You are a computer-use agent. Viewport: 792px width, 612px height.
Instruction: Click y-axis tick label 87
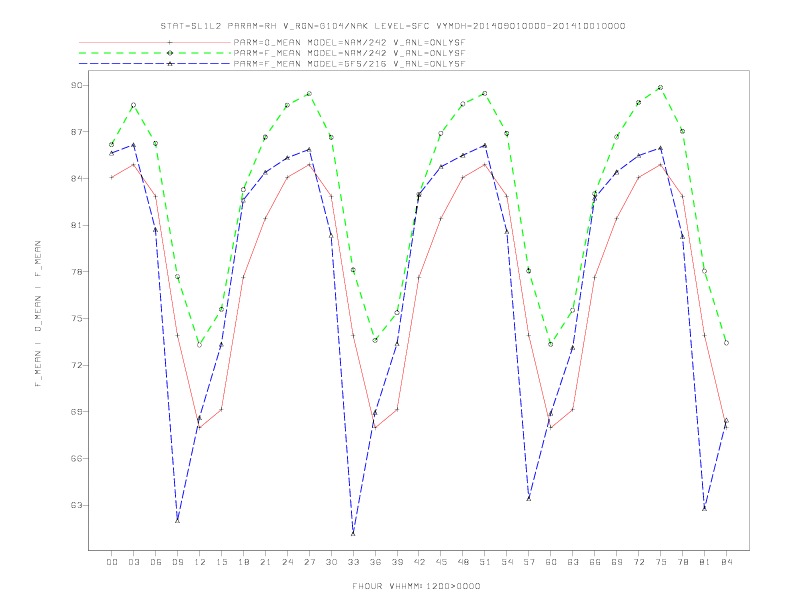(76, 132)
